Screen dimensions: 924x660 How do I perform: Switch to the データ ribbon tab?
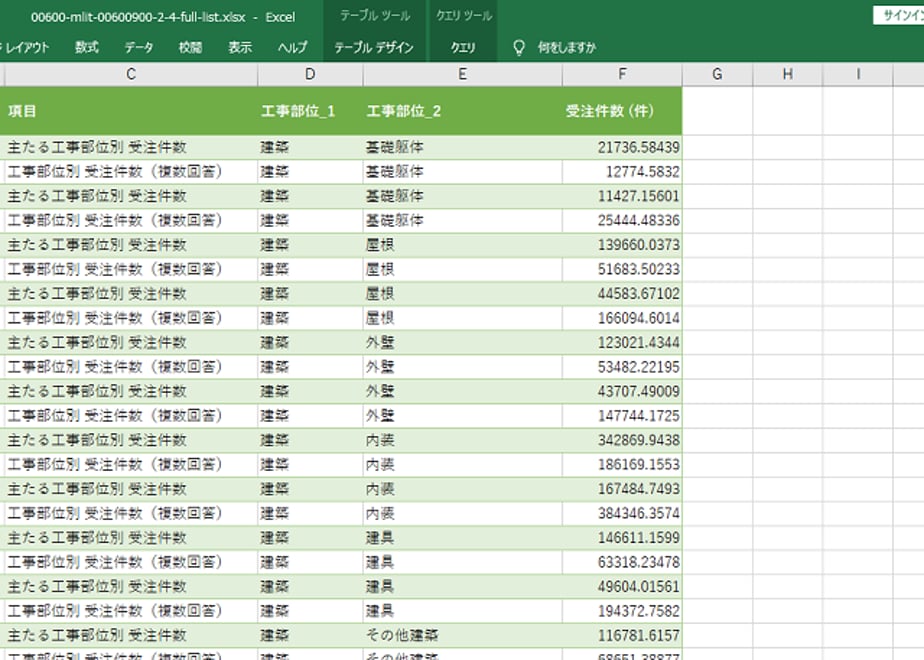pos(138,48)
